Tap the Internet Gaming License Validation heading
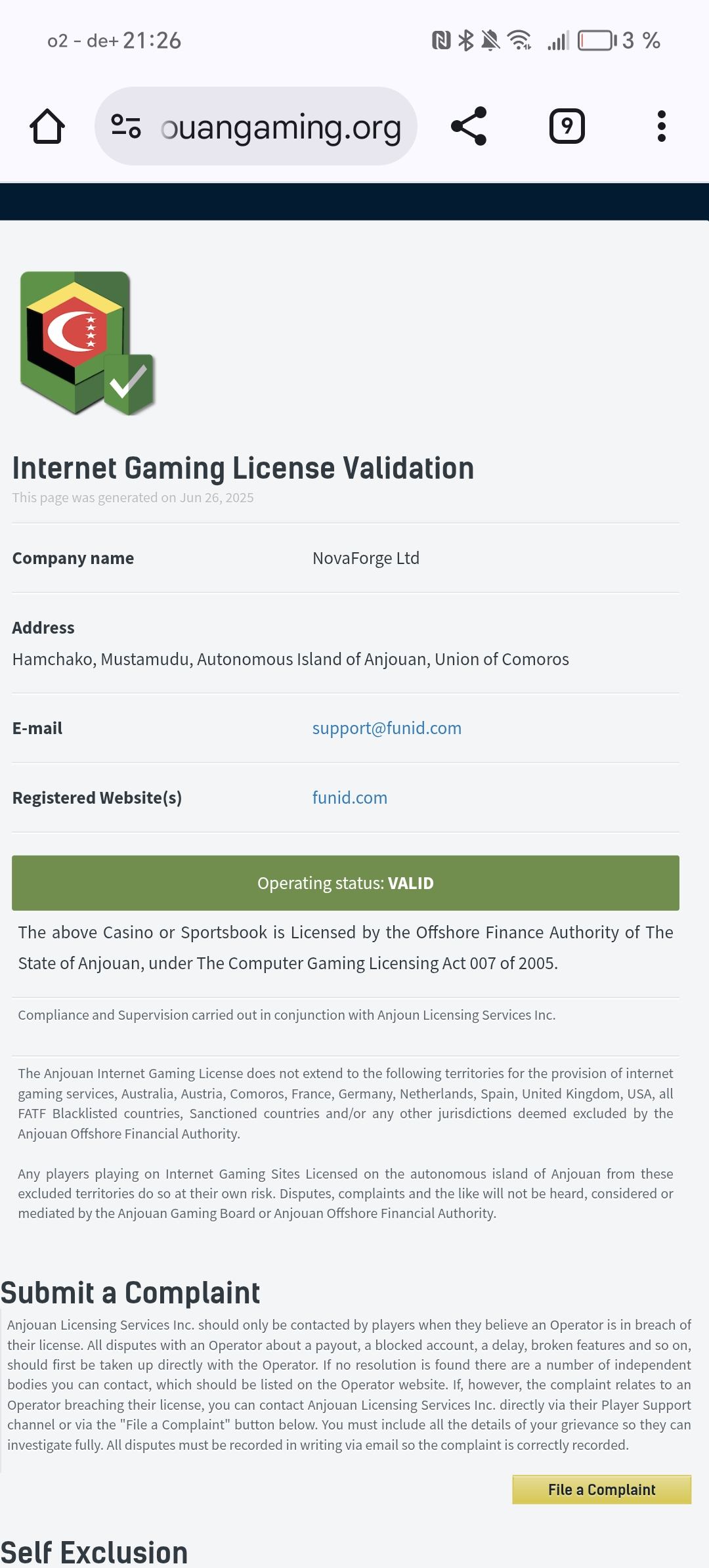This screenshot has width=709, height=1568. pyautogui.click(x=243, y=469)
